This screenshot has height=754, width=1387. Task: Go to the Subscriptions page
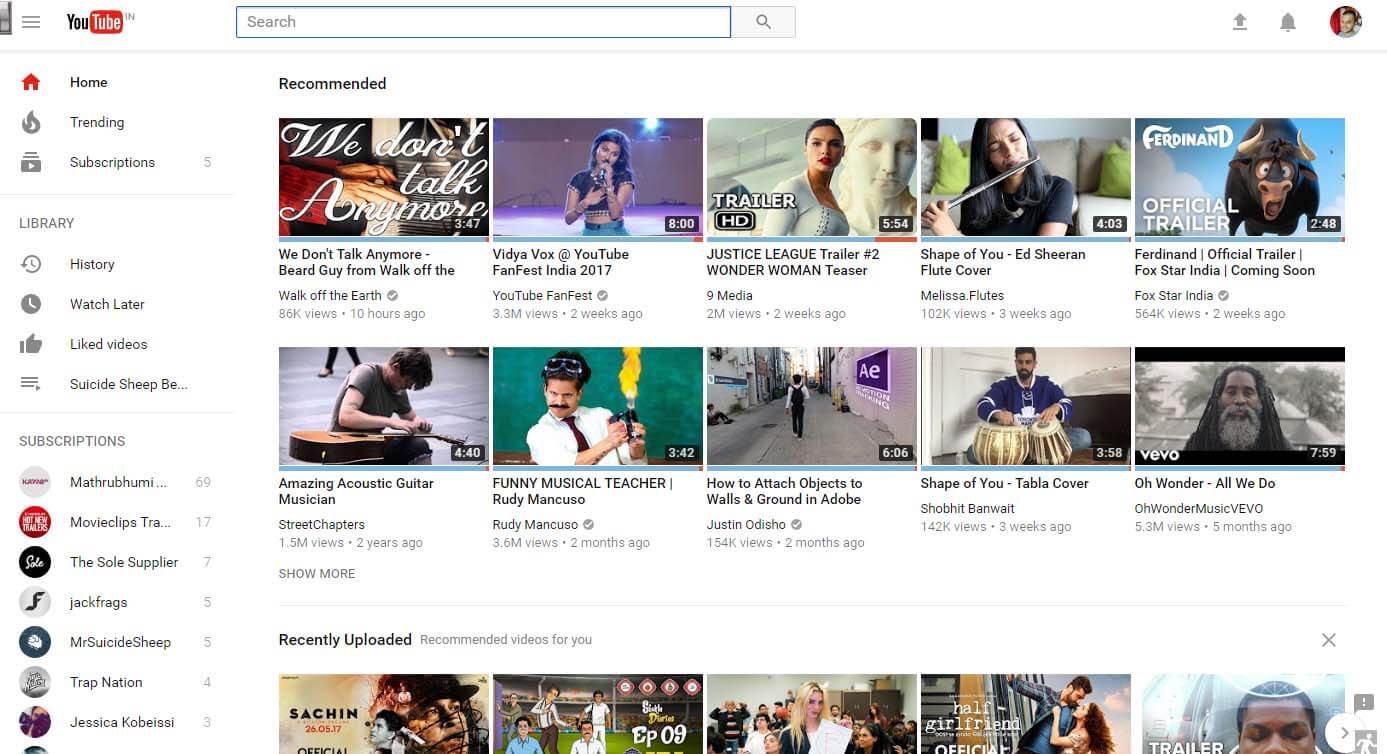pos(112,162)
